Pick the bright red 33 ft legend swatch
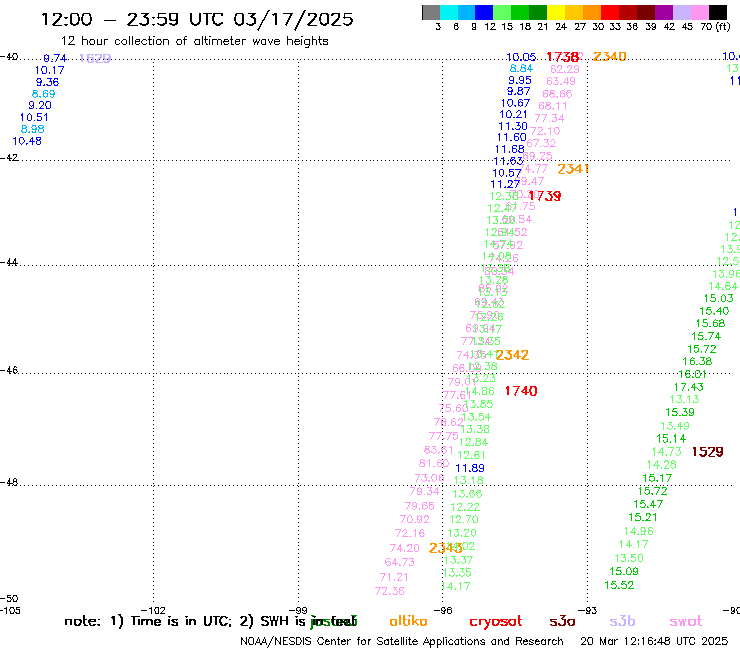 tap(610, 12)
